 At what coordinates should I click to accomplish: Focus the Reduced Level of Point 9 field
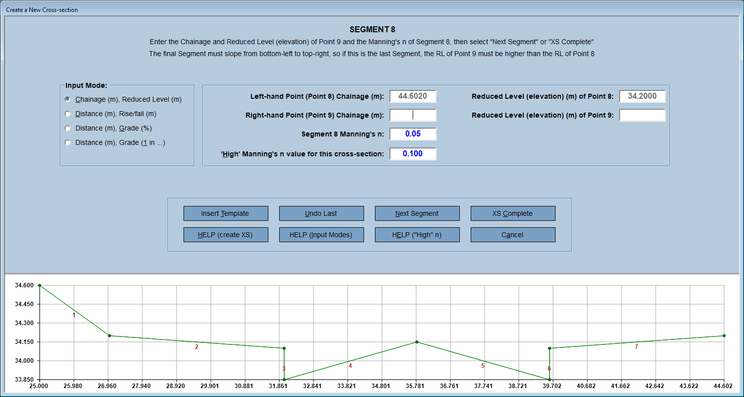tap(642, 115)
